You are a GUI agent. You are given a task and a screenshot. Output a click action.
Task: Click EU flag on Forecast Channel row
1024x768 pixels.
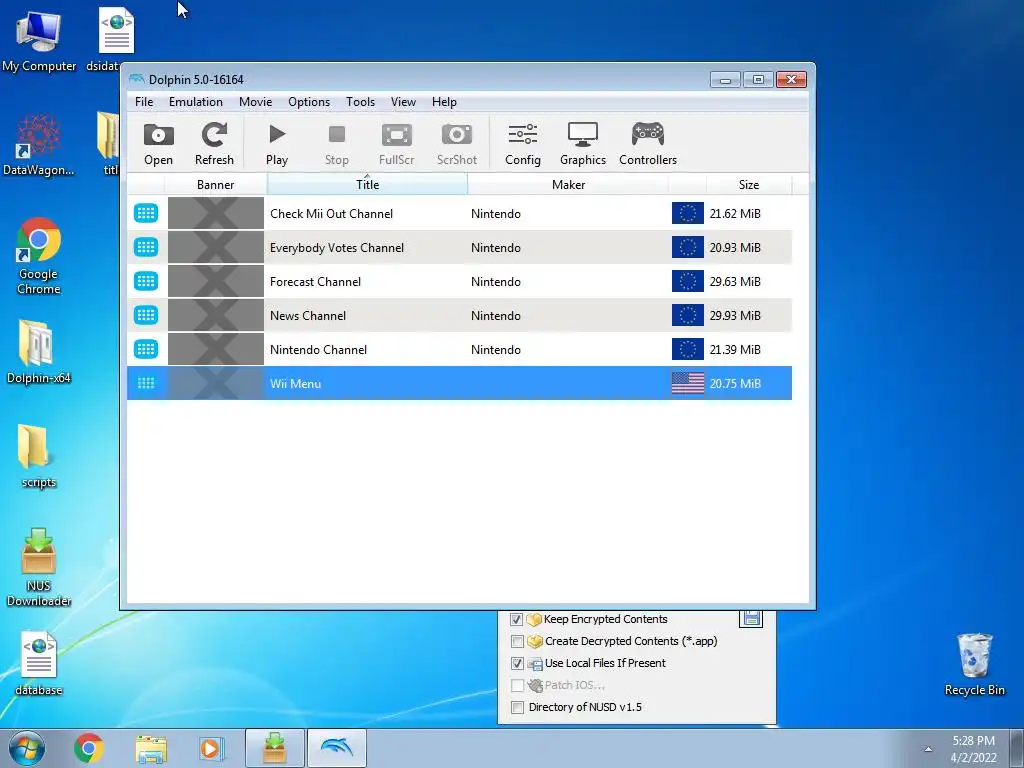pyautogui.click(x=688, y=281)
